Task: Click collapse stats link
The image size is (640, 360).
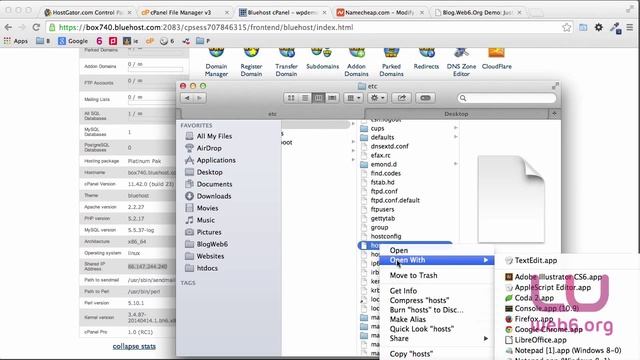Action: 134,346
